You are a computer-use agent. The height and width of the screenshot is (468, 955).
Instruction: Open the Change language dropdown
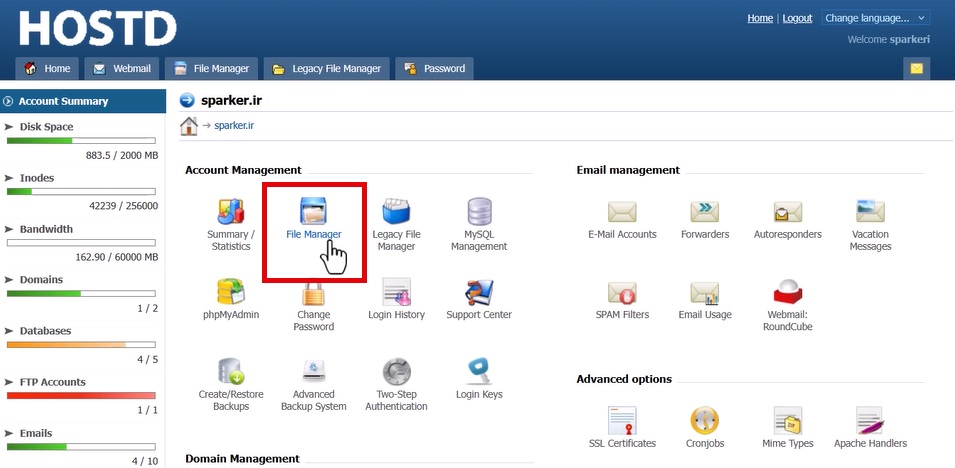tap(875, 18)
